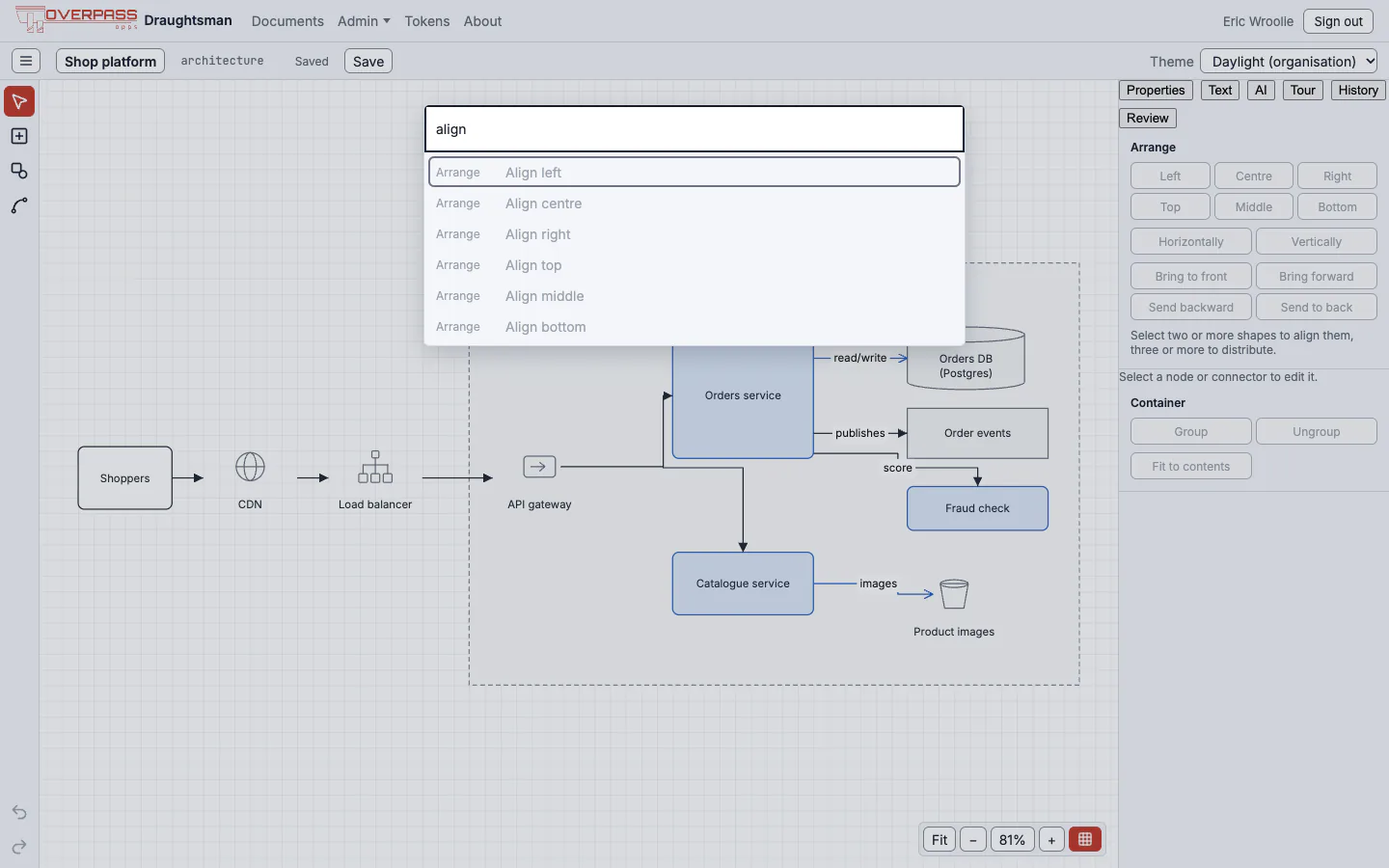Choose Align bottom command result

click(x=694, y=327)
